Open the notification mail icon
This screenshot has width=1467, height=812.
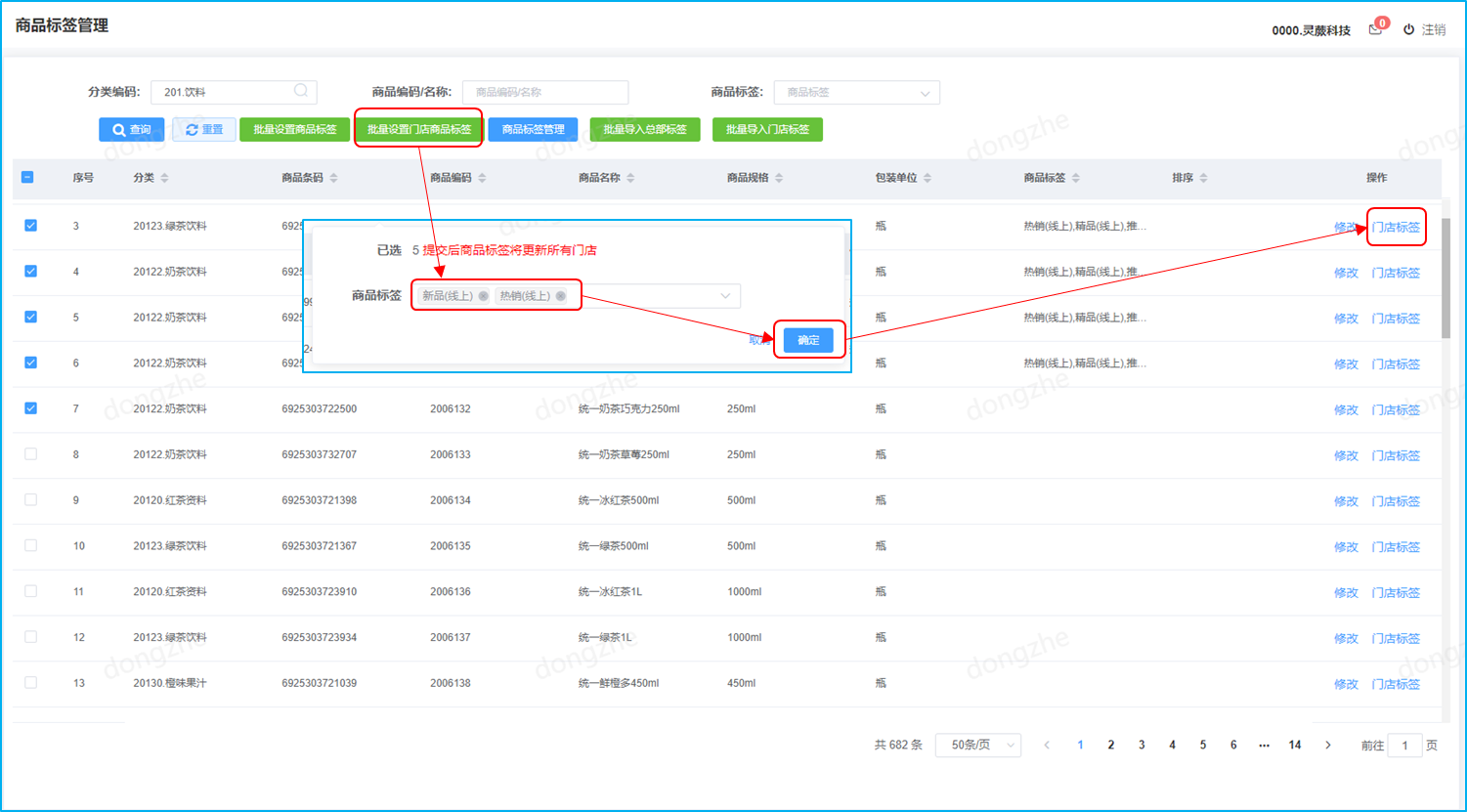[x=1375, y=30]
